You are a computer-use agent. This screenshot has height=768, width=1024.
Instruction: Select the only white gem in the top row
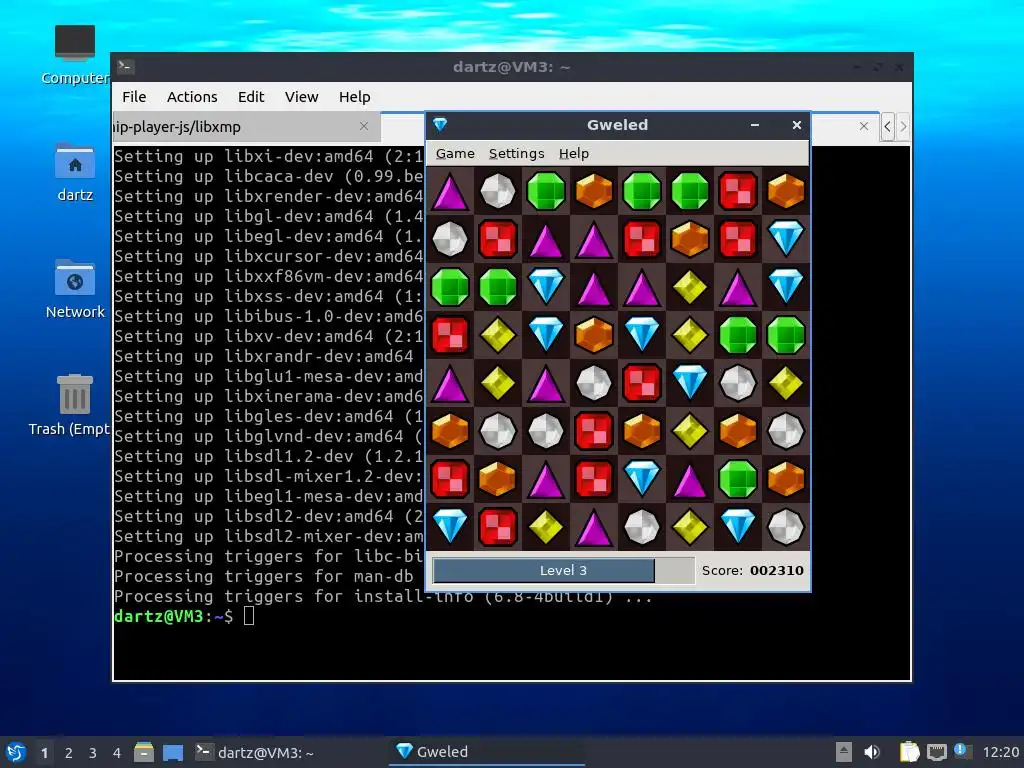pos(498,191)
